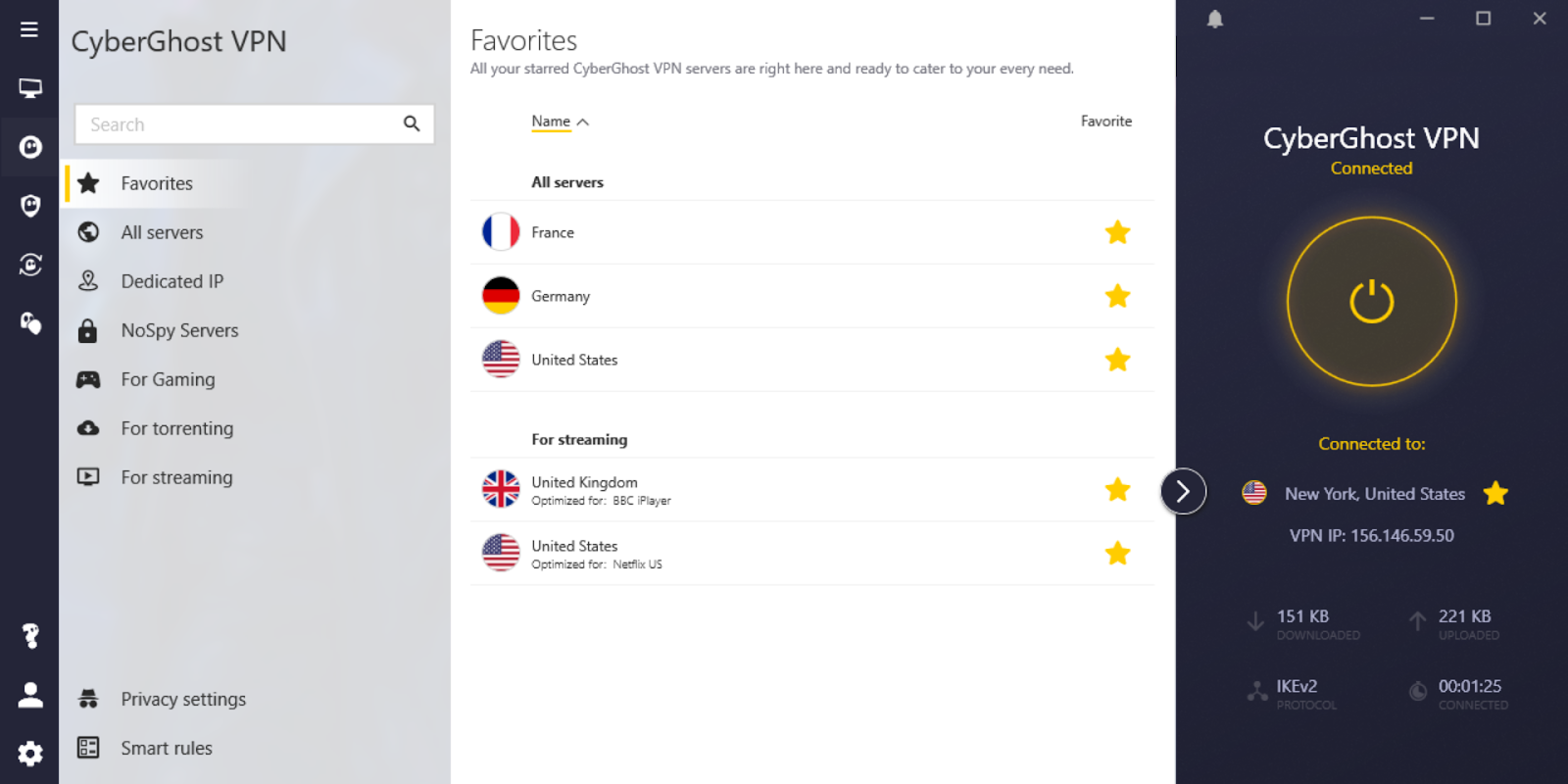Unfavorite France server star
The image size is (1568, 784).
[x=1117, y=232]
